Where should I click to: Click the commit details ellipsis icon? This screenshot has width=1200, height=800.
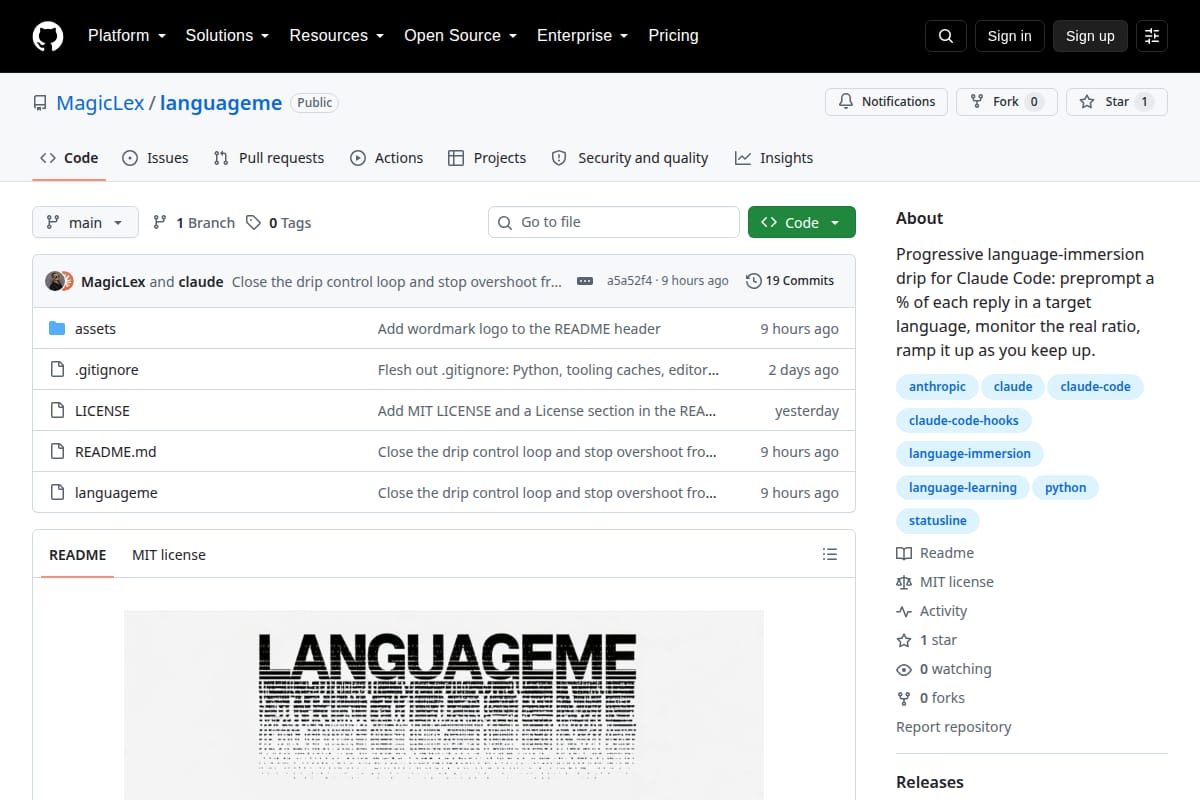click(585, 281)
